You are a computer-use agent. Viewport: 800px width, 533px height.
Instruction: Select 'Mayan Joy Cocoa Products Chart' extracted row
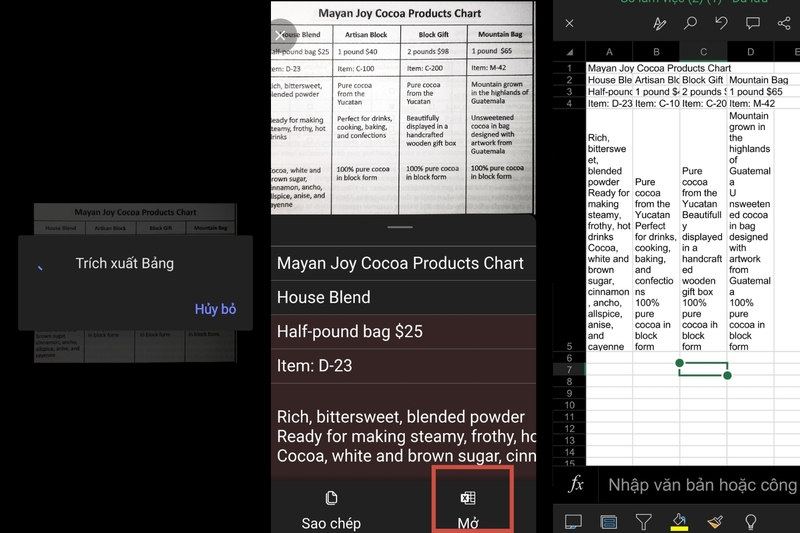point(403,263)
